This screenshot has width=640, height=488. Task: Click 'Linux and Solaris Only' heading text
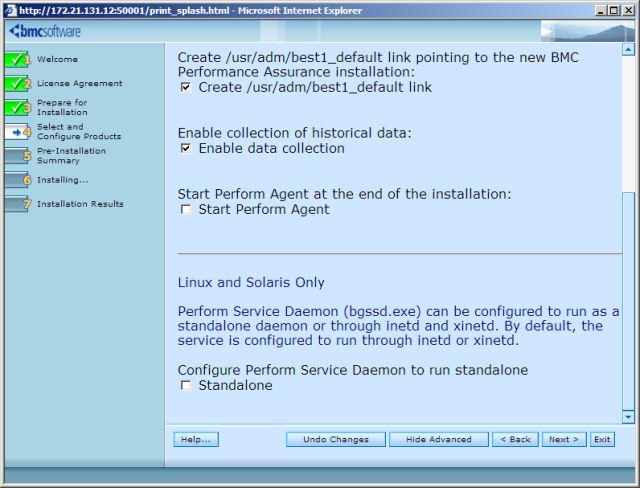251,282
